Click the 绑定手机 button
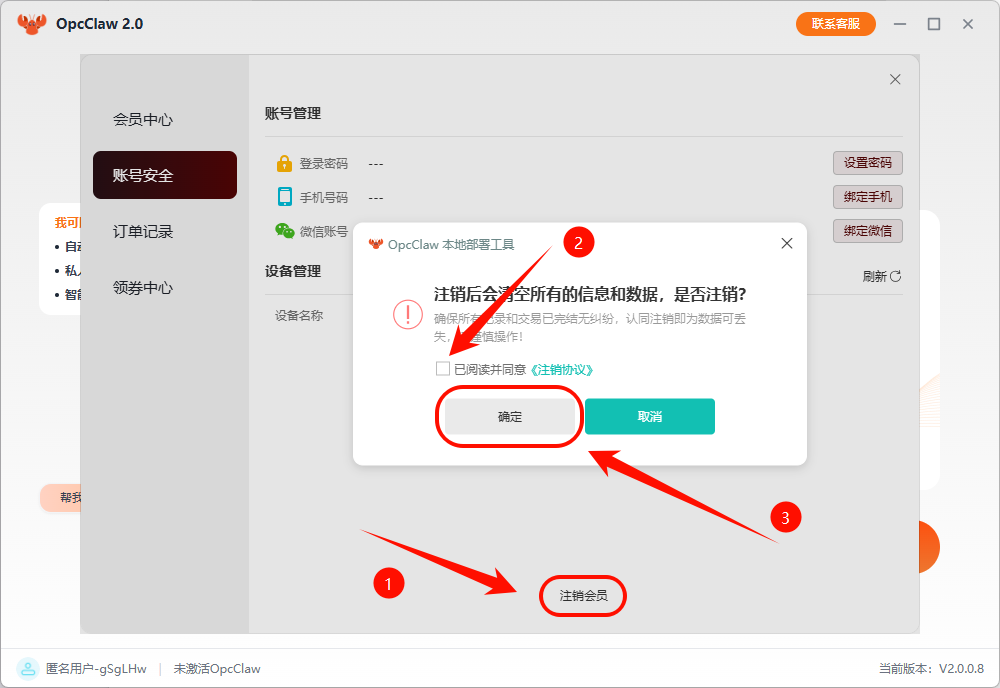 (x=867, y=196)
